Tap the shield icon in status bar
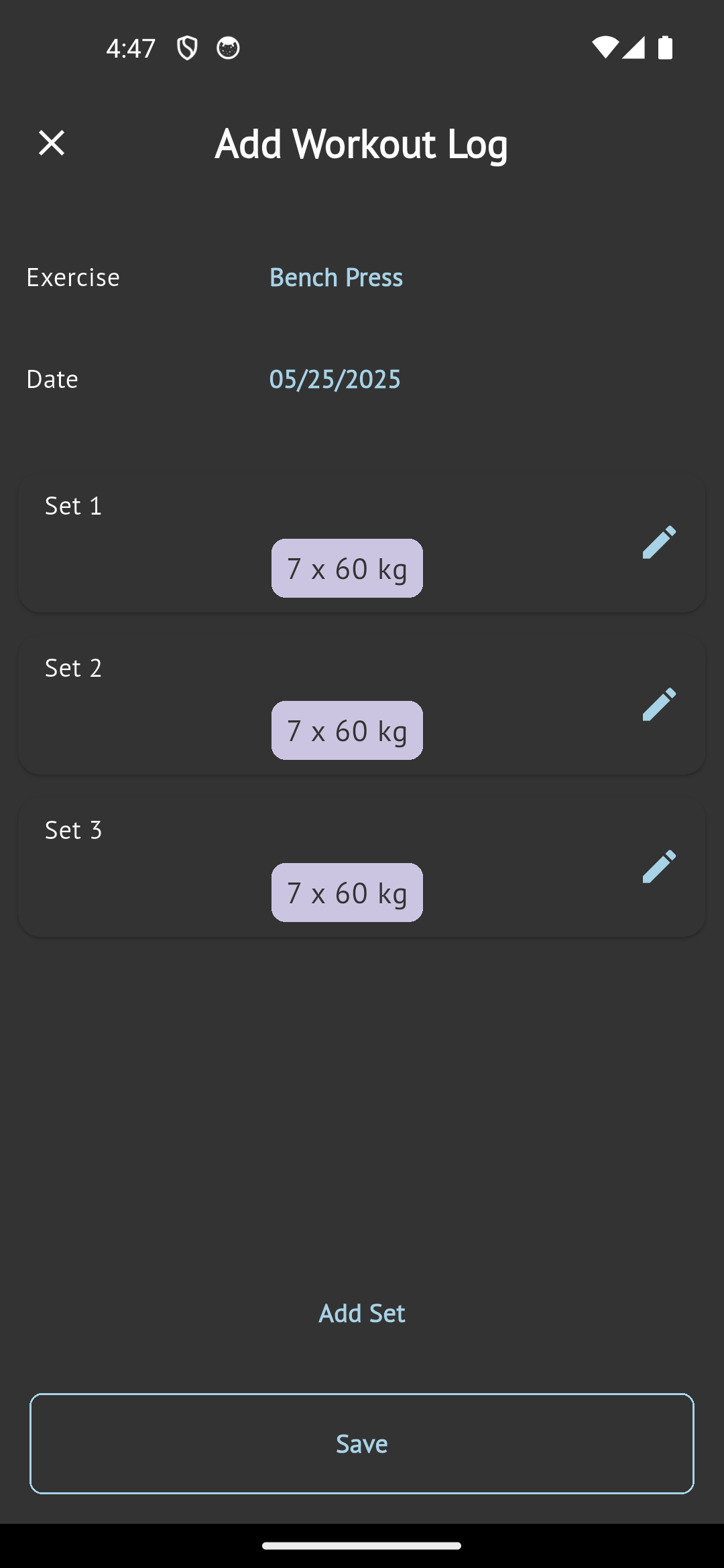 (x=187, y=48)
